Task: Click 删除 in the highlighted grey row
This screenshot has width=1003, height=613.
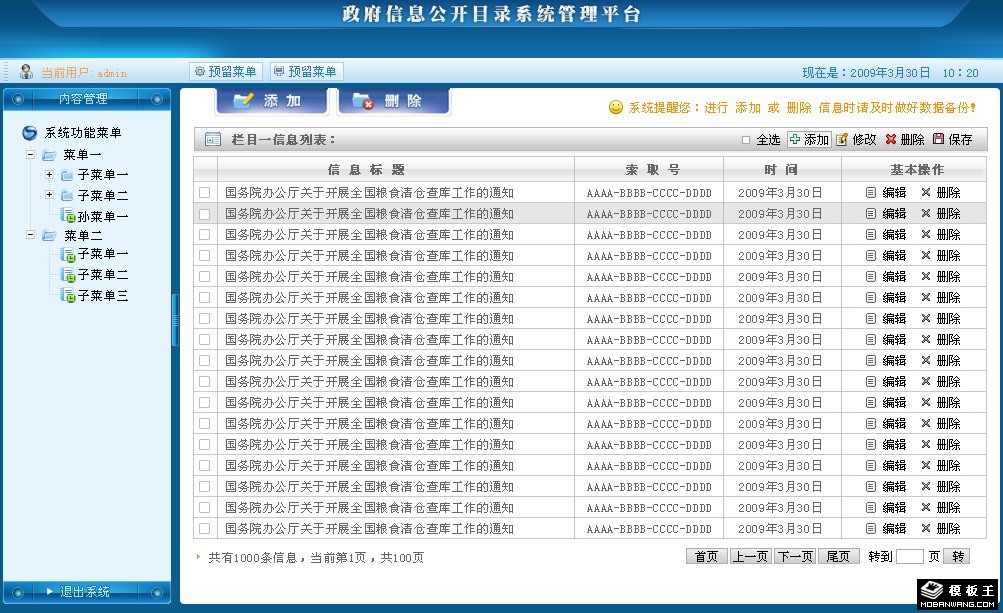Action: pyautogui.click(x=949, y=214)
